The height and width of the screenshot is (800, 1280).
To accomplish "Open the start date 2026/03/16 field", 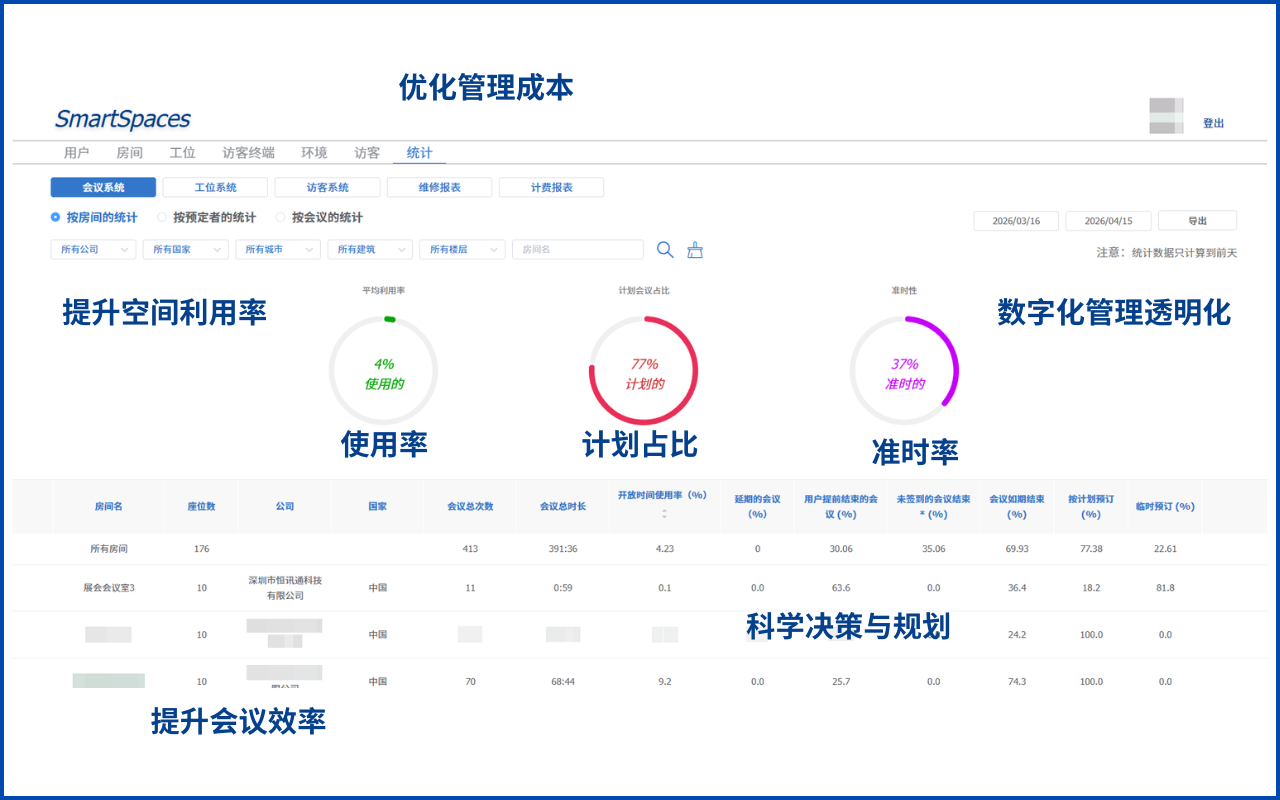I will 1016,221.
